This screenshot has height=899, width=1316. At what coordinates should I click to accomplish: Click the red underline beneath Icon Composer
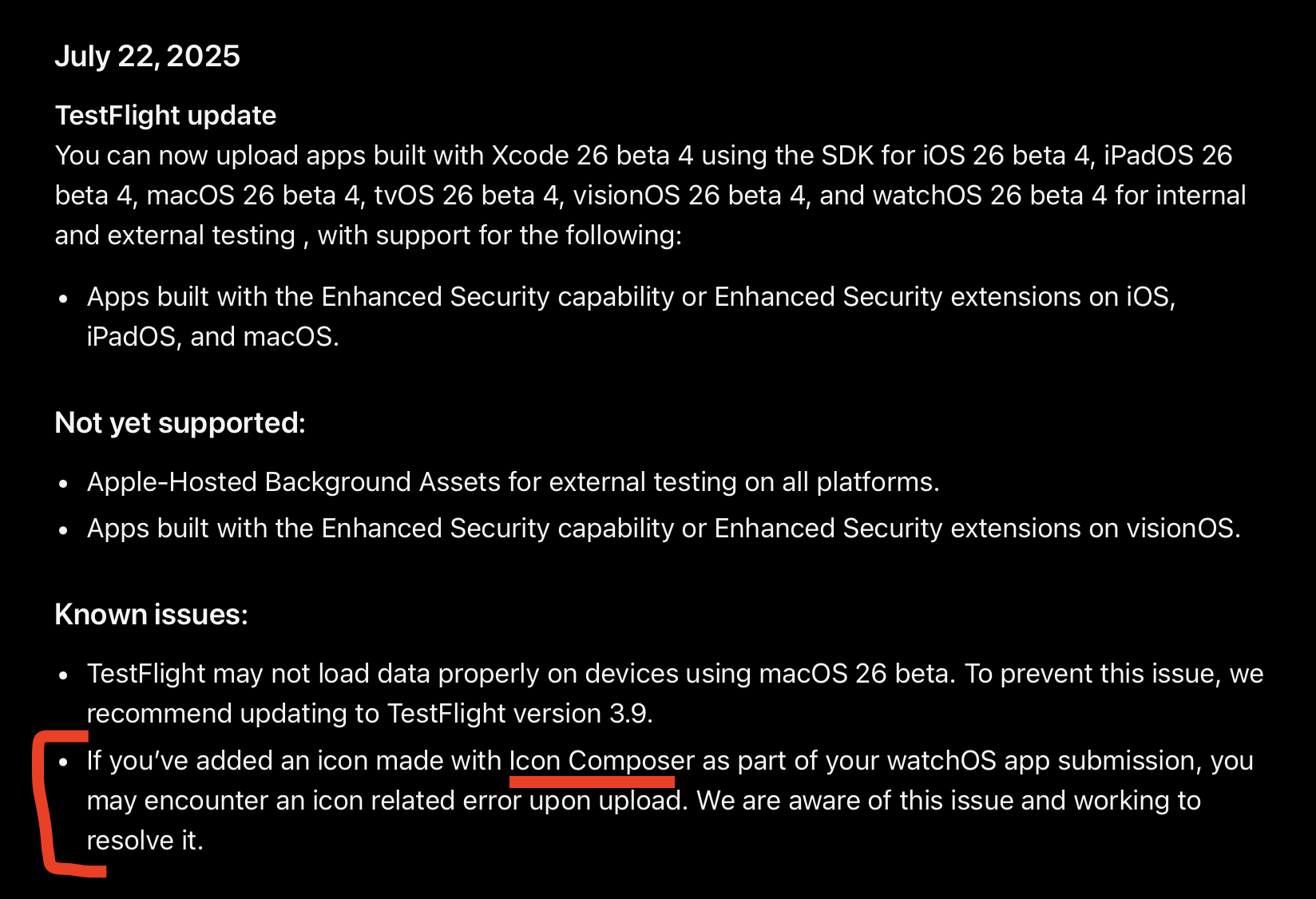tap(591, 782)
